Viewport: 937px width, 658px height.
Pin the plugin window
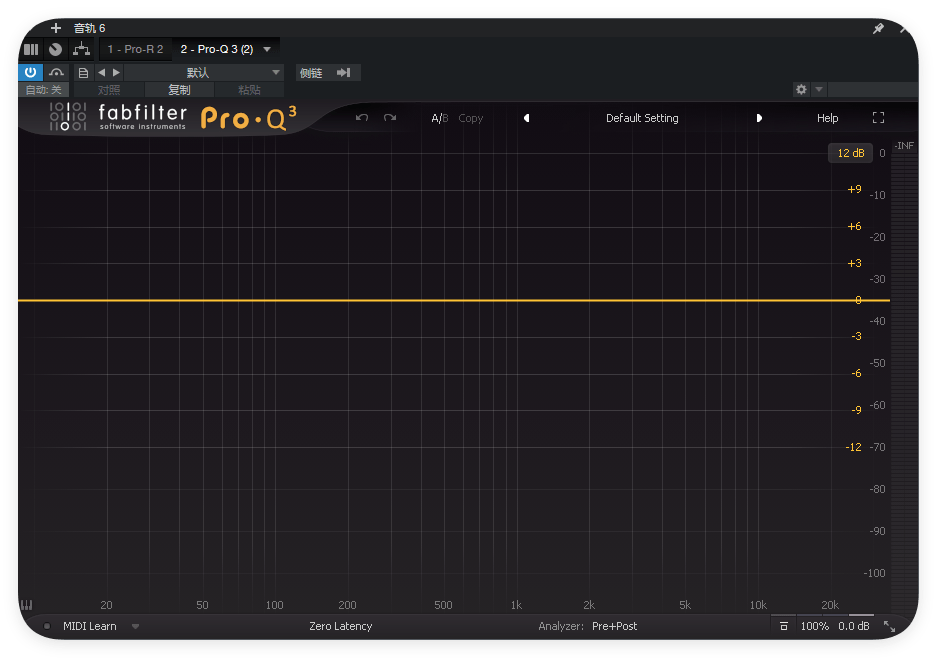[x=878, y=28]
